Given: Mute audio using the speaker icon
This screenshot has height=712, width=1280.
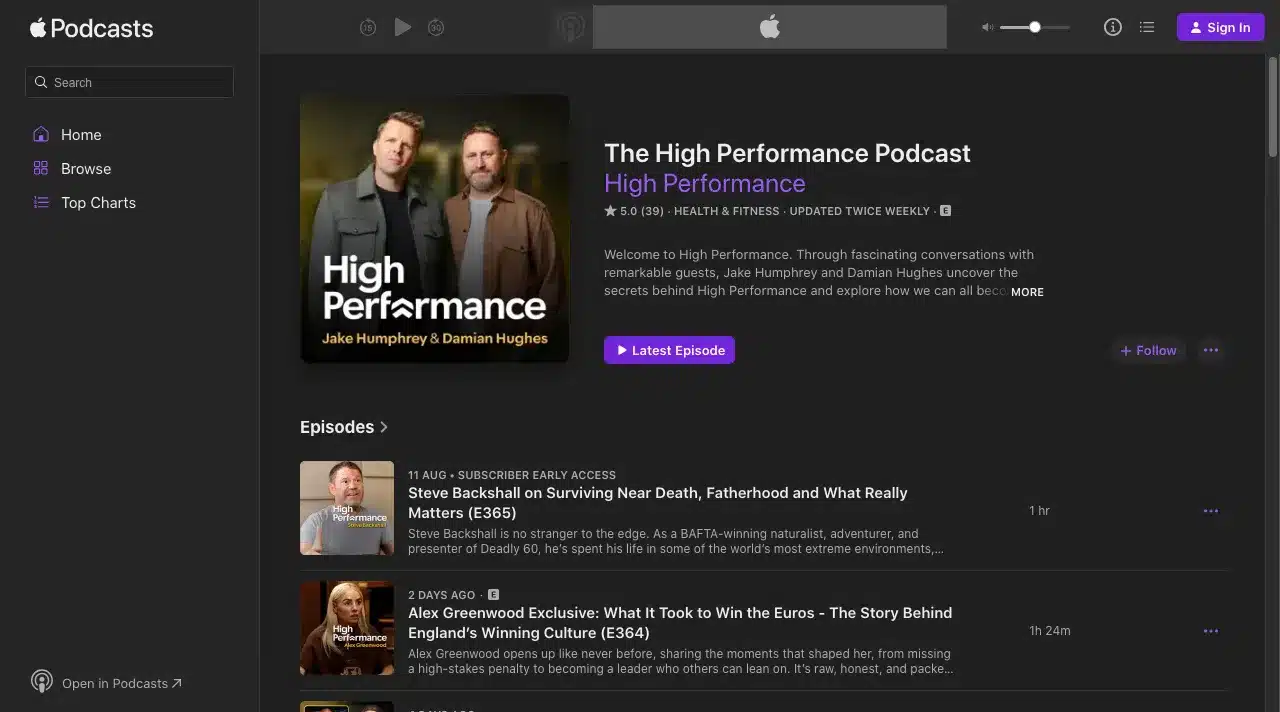Looking at the screenshot, I should point(988,27).
